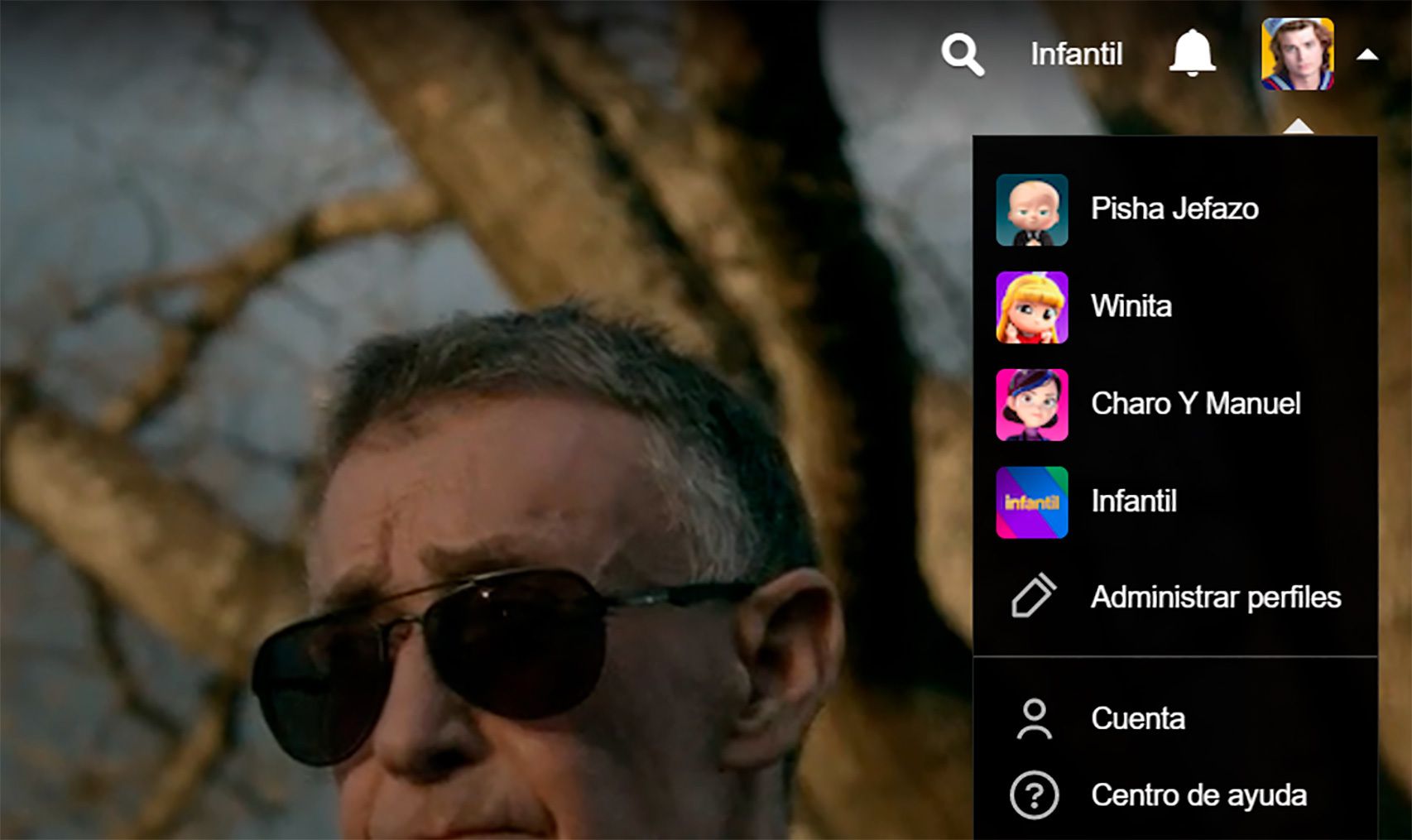Open the Infantil link in top bar
Screen dimensions: 1412x840
[x=1076, y=55]
